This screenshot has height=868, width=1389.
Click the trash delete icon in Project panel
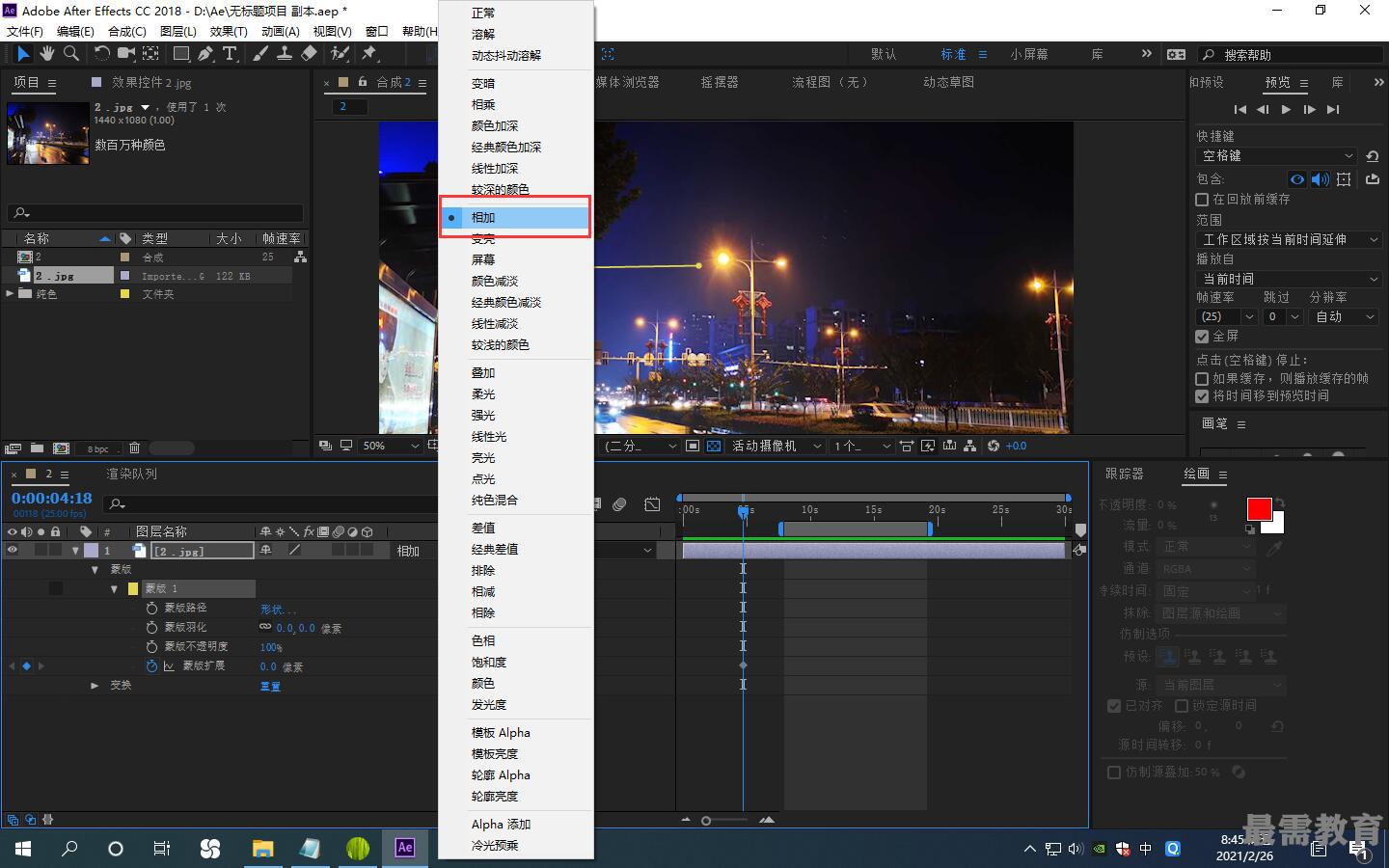(134, 448)
